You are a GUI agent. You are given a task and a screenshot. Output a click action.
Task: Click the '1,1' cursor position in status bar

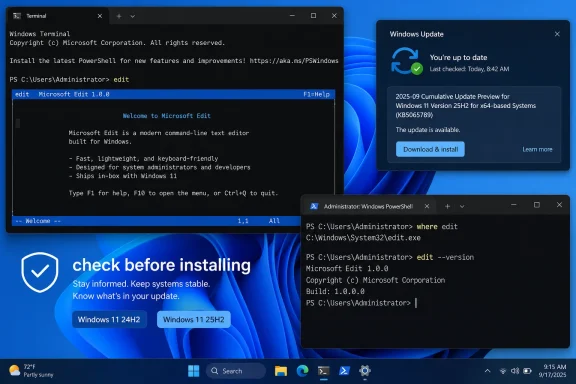coord(243,221)
